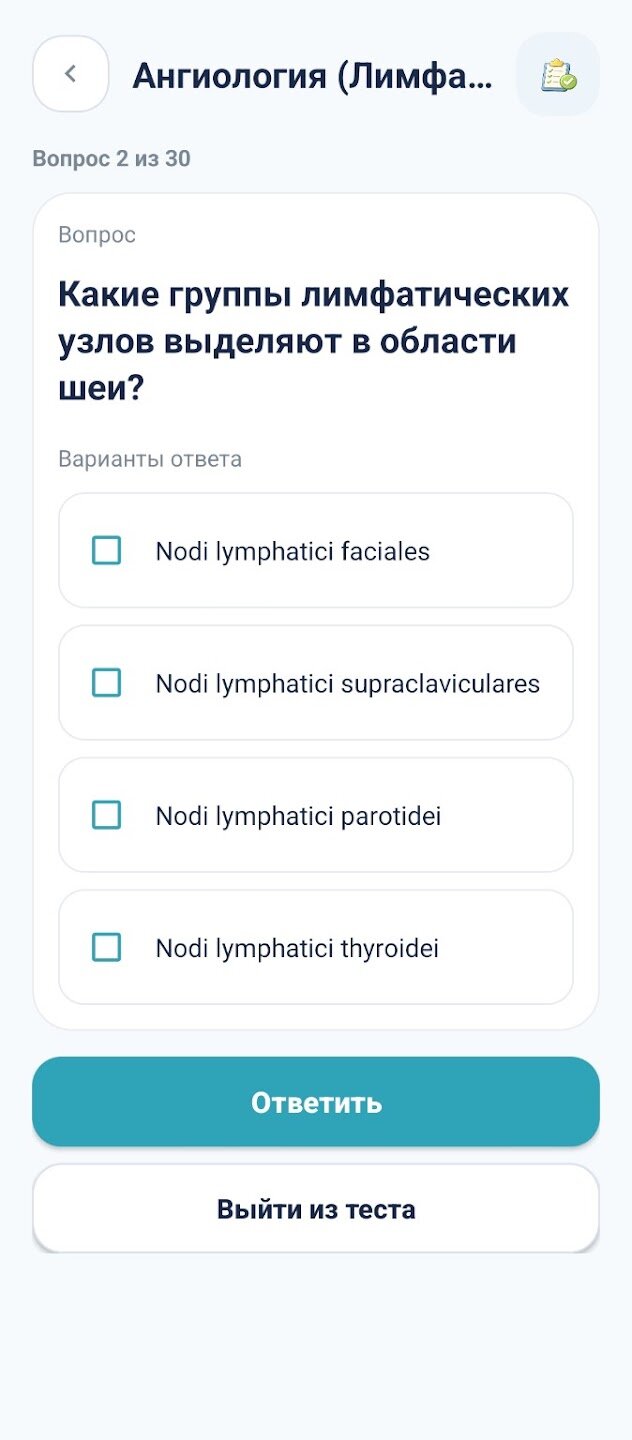Submit answer with the Ответить button
This screenshot has width=632, height=1440.
[316, 1102]
